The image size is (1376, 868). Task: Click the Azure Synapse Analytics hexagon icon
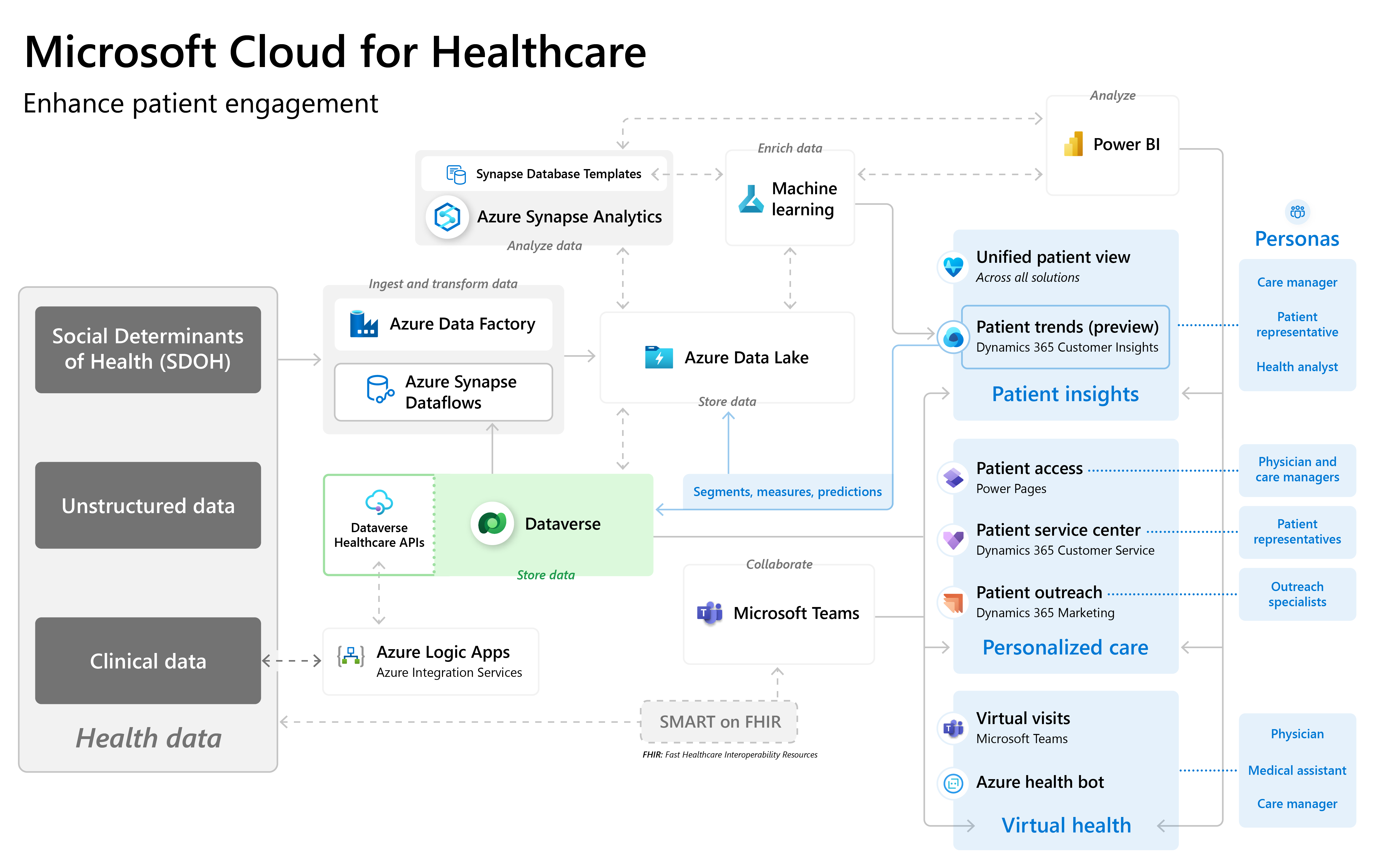(x=447, y=217)
